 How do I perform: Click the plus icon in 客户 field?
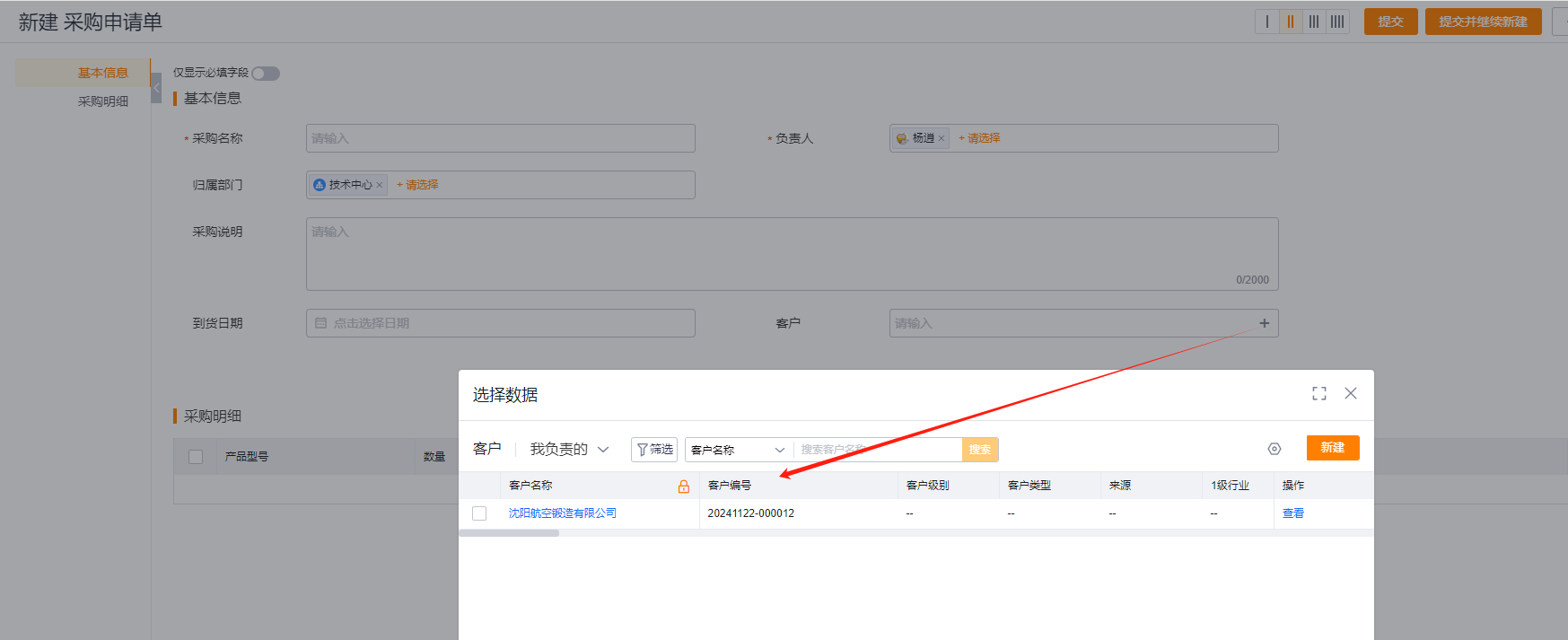tap(1264, 323)
